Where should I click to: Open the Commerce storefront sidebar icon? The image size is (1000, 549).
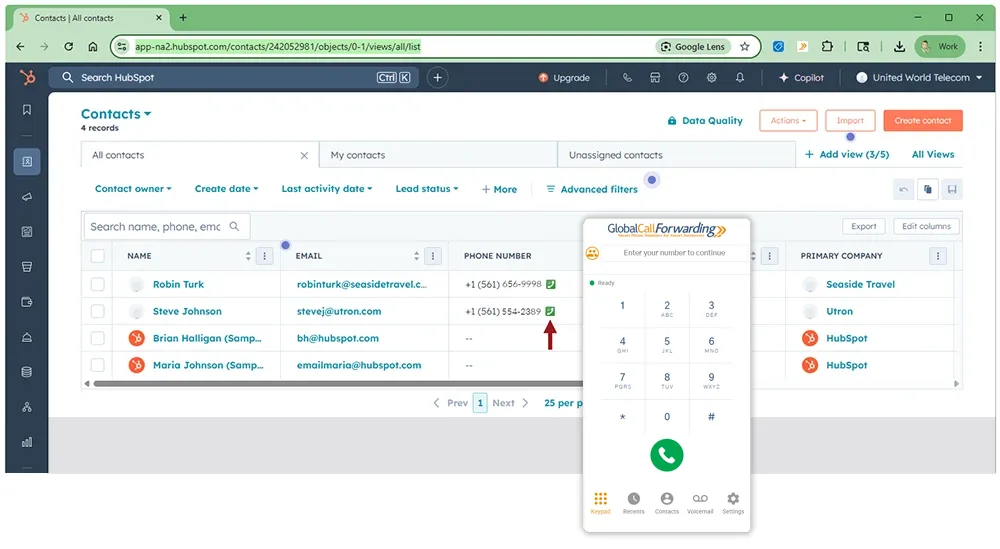coord(27,267)
